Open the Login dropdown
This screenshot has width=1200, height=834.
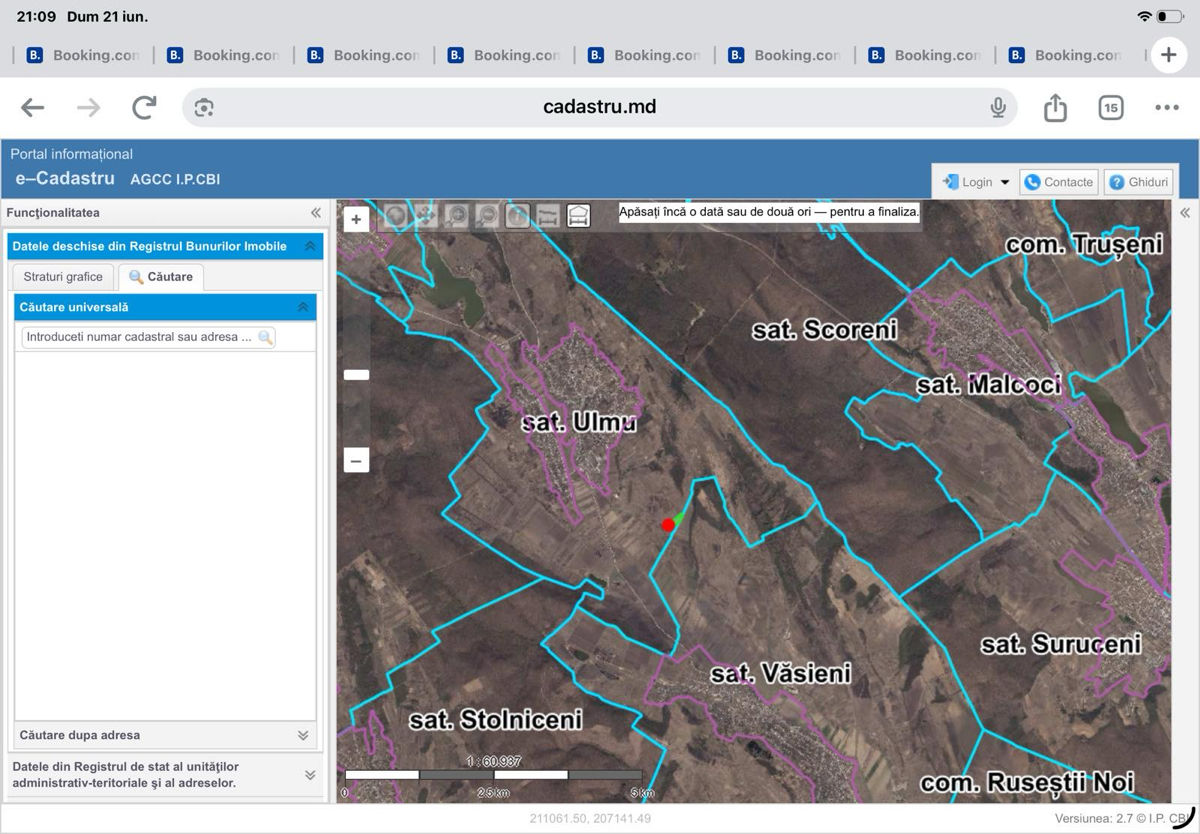click(976, 182)
